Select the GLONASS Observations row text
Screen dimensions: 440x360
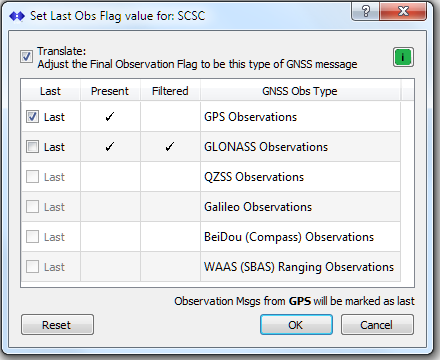(x=266, y=147)
